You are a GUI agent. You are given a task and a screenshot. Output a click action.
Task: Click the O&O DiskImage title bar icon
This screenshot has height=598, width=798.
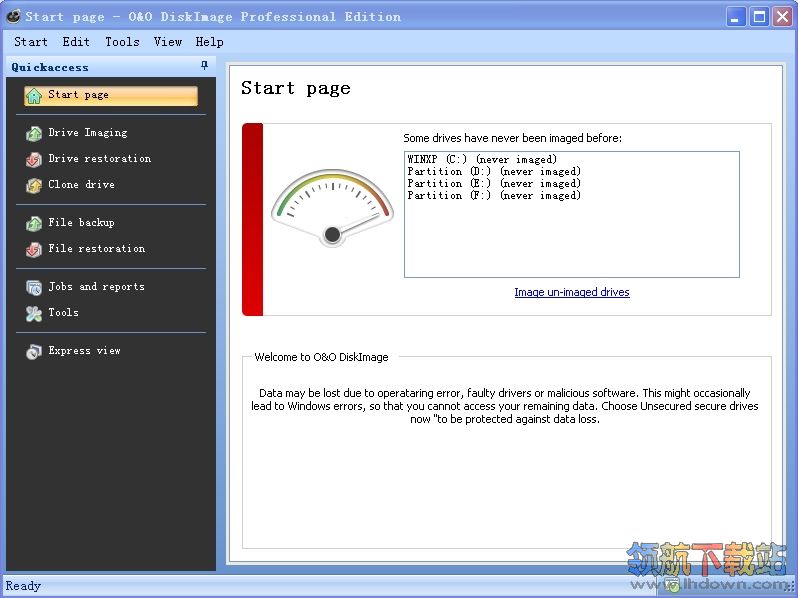[14, 16]
